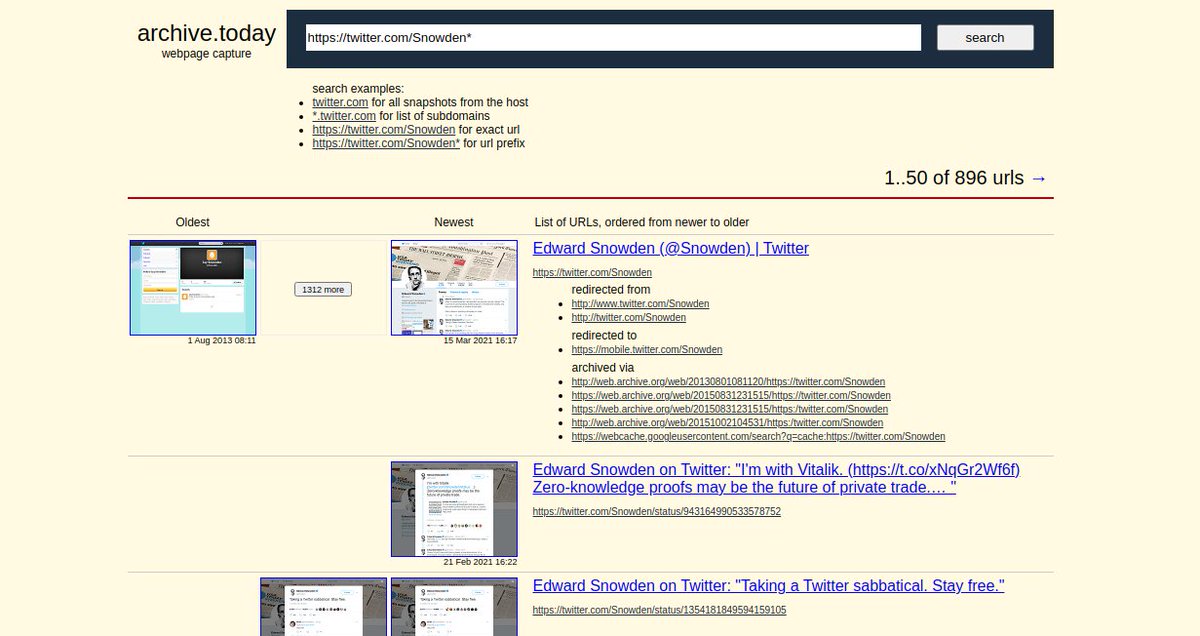This screenshot has height=636, width=1200.
Task: Open newest thumbnail of Twitter sabbatical result
Action: click(x=454, y=607)
